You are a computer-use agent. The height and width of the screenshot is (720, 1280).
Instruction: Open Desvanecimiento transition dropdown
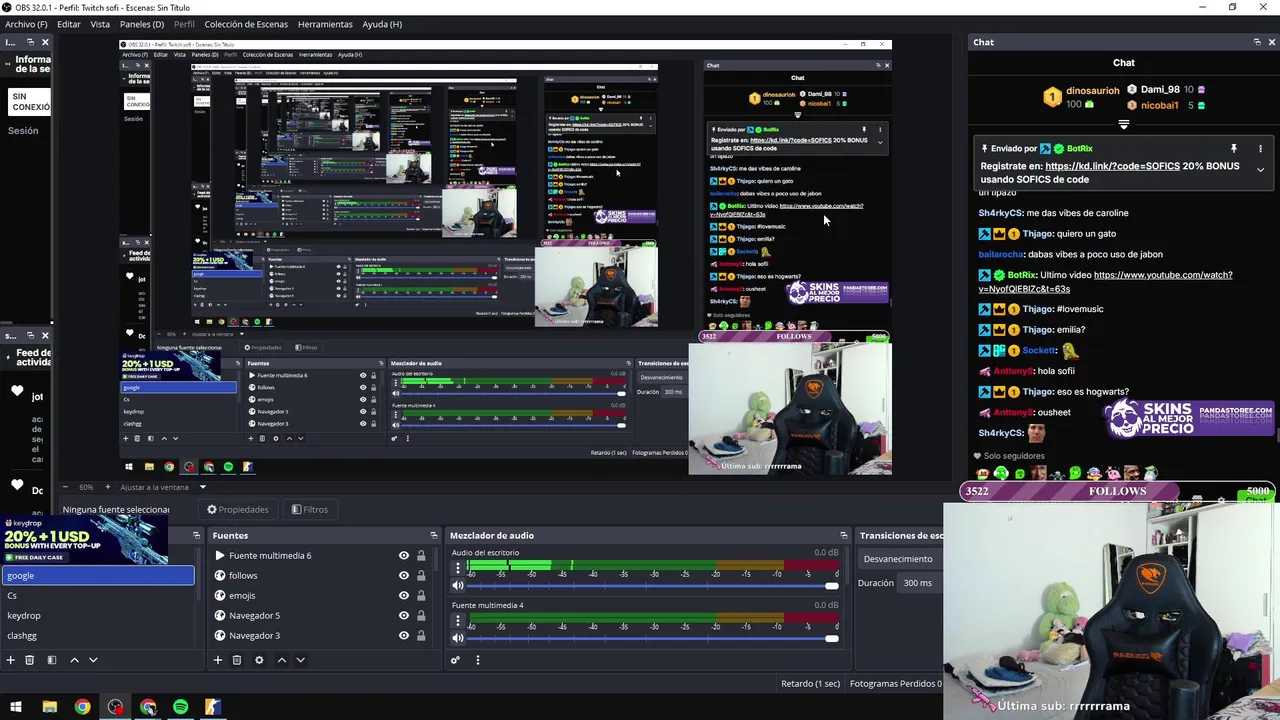(x=900, y=559)
